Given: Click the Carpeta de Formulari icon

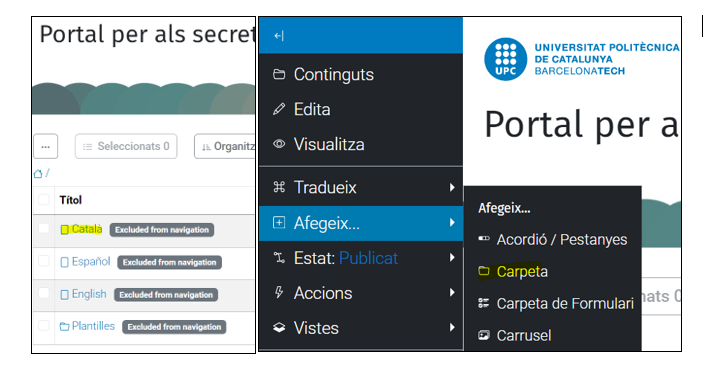Looking at the screenshot, I should point(484,303).
